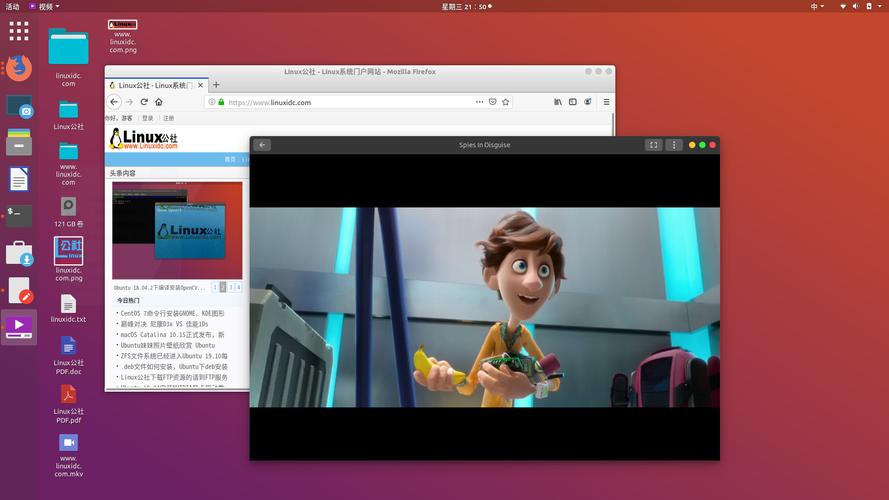Toggle the Firefox sidebar view
This screenshot has height=500, width=889.
pyautogui.click(x=573, y=102)
